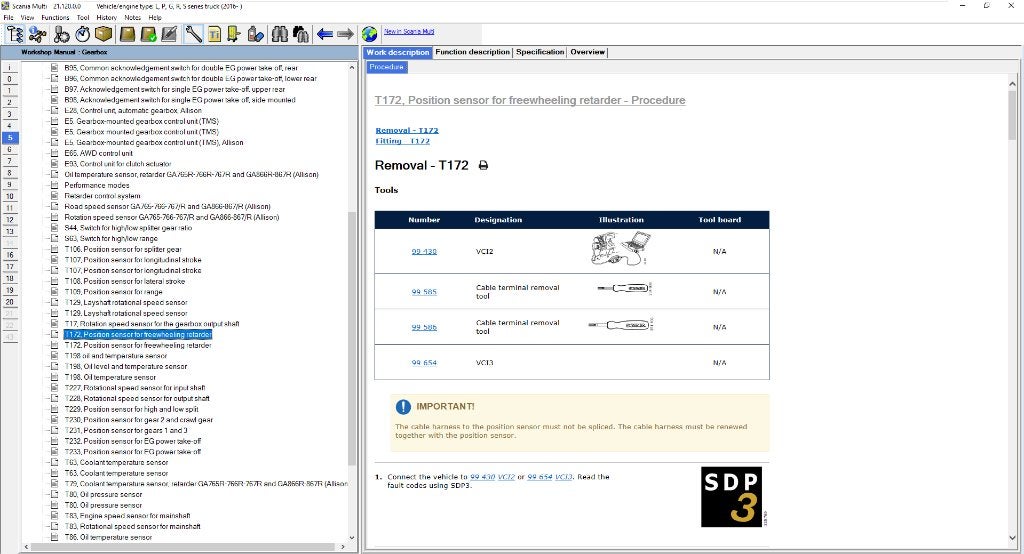
Task: Click the VCI2 tool illustration
Action: (x=620, y=249)
